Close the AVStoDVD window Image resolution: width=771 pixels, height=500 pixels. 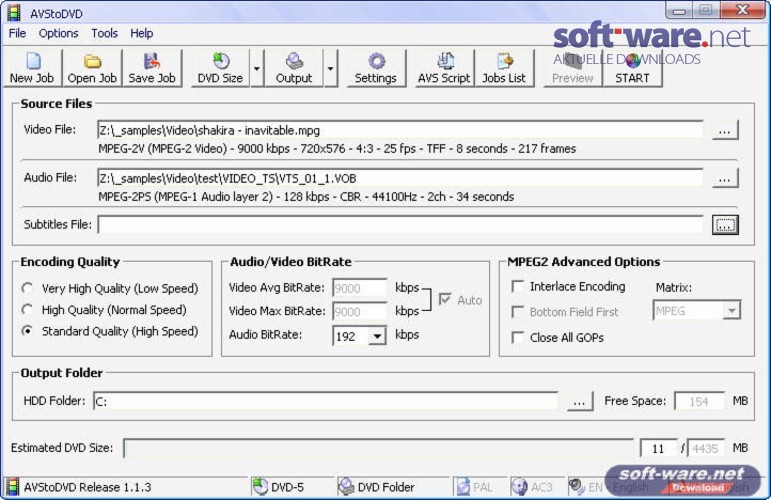click(742, 10)
